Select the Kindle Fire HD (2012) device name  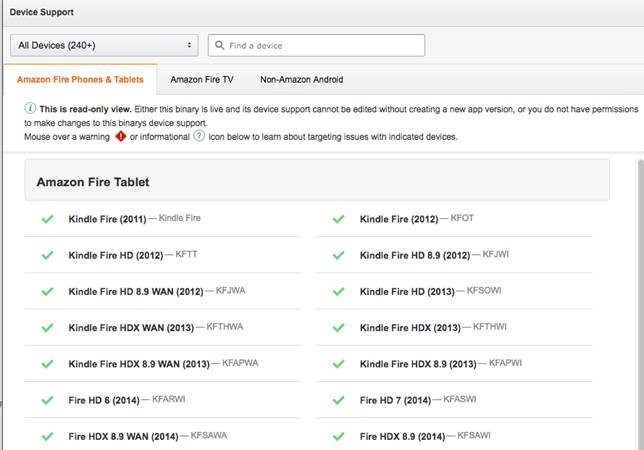(116, 255)
